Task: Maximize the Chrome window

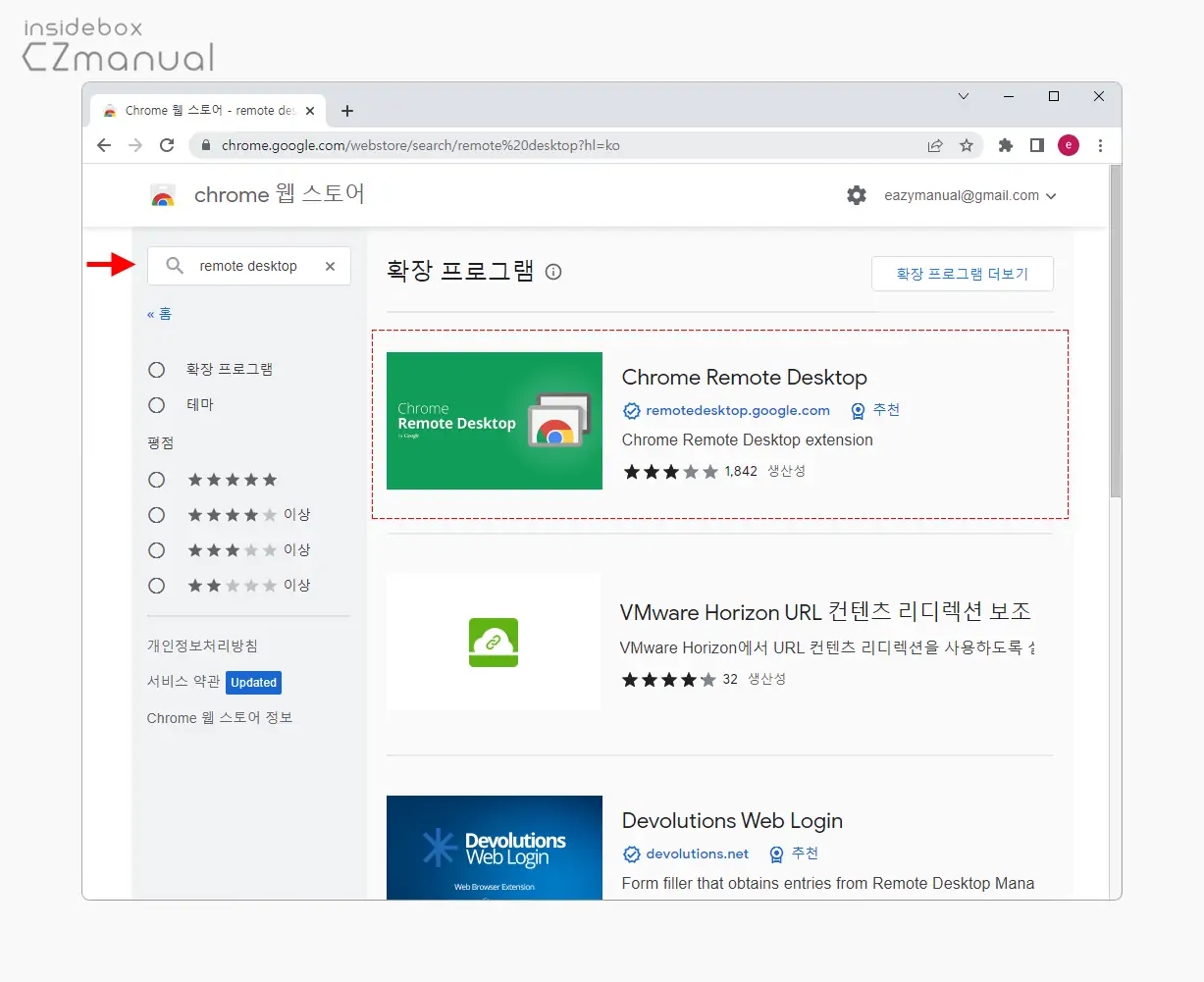Action: point(1054,96)
